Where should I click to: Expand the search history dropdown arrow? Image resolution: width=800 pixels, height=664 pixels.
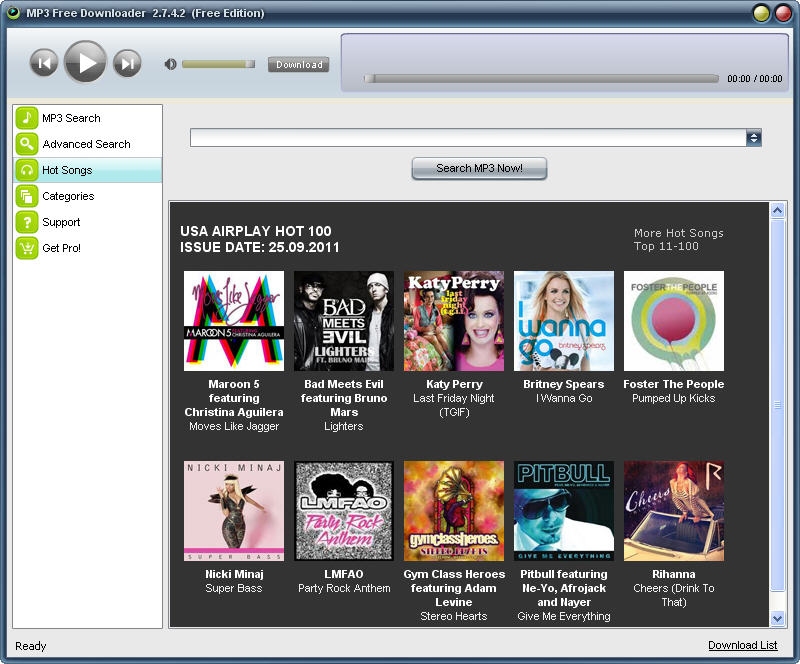(x=754, y=138)
